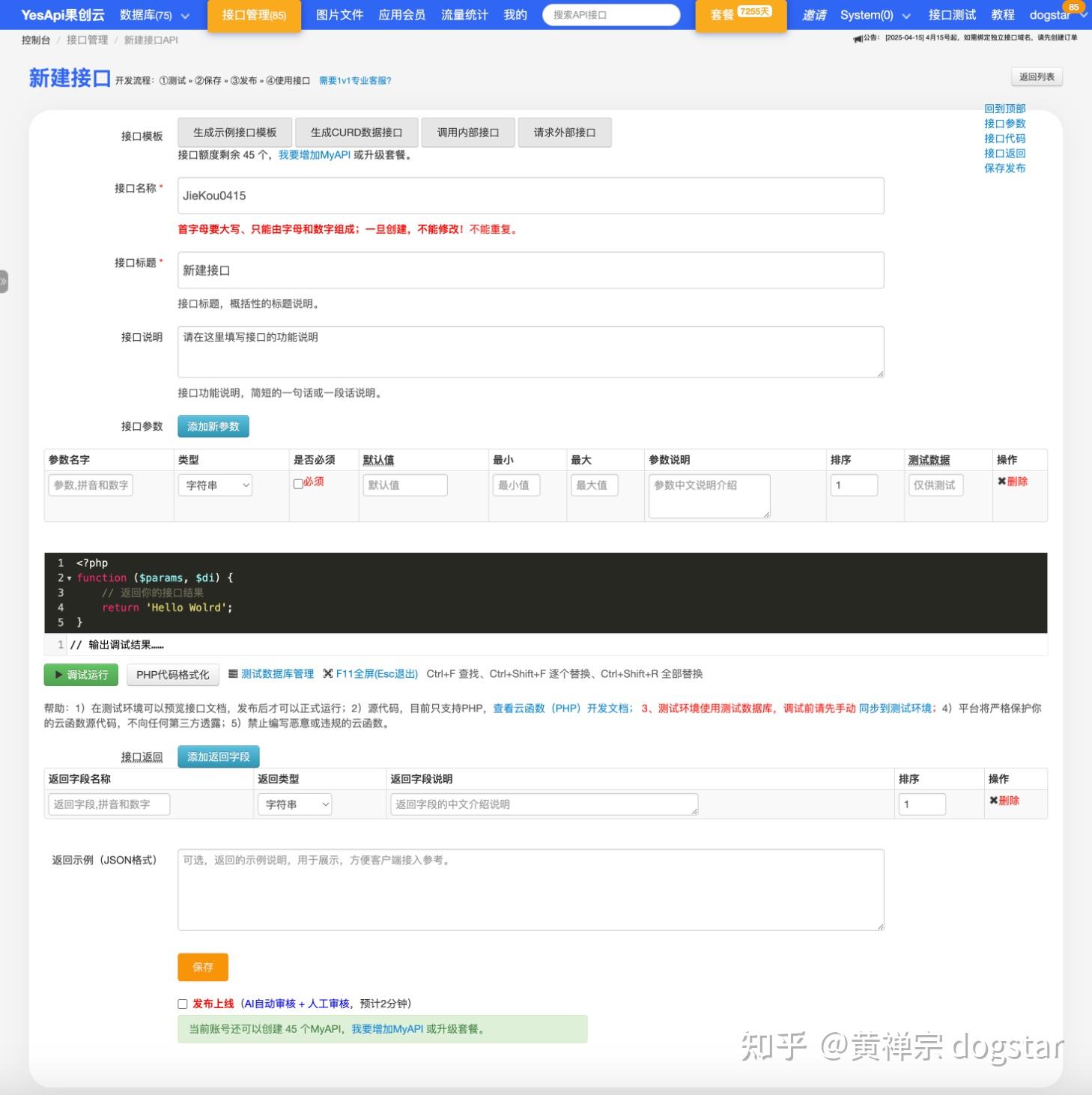Open the parameter type 字符串 dropdown
Viewport: 1092px width, 1095px height.
point(216,485)
